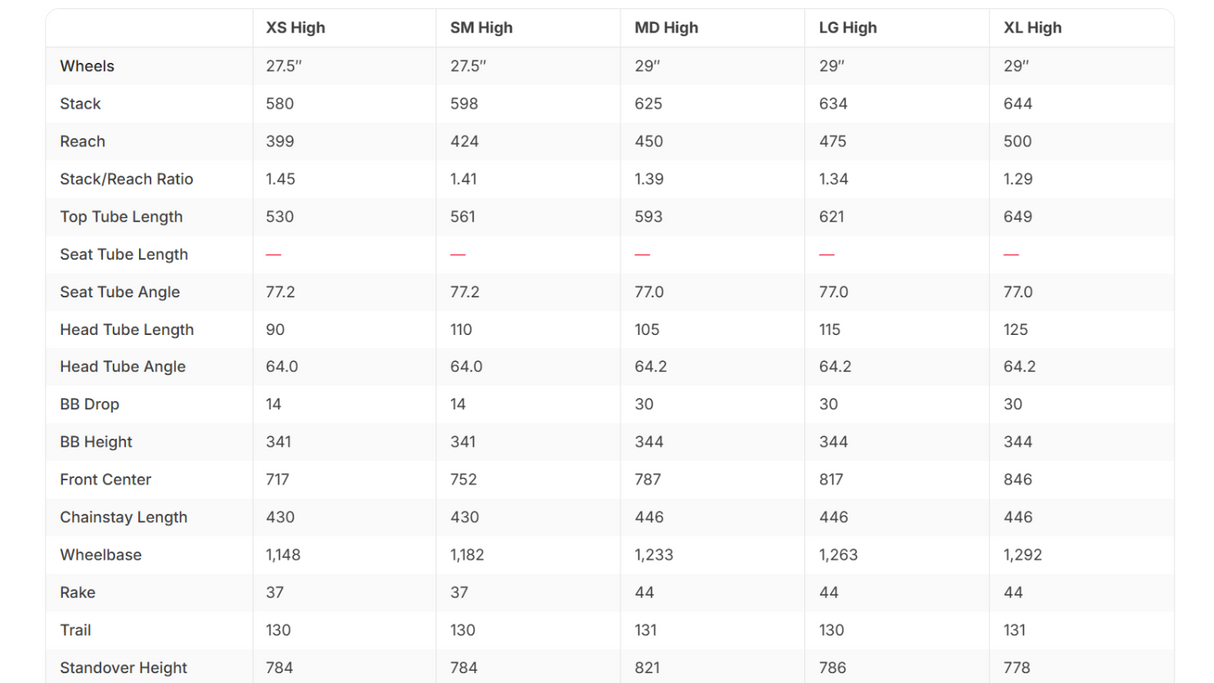Click the Wheels row label
This screenshot has height=683, width=1214.
coord(87,66)
